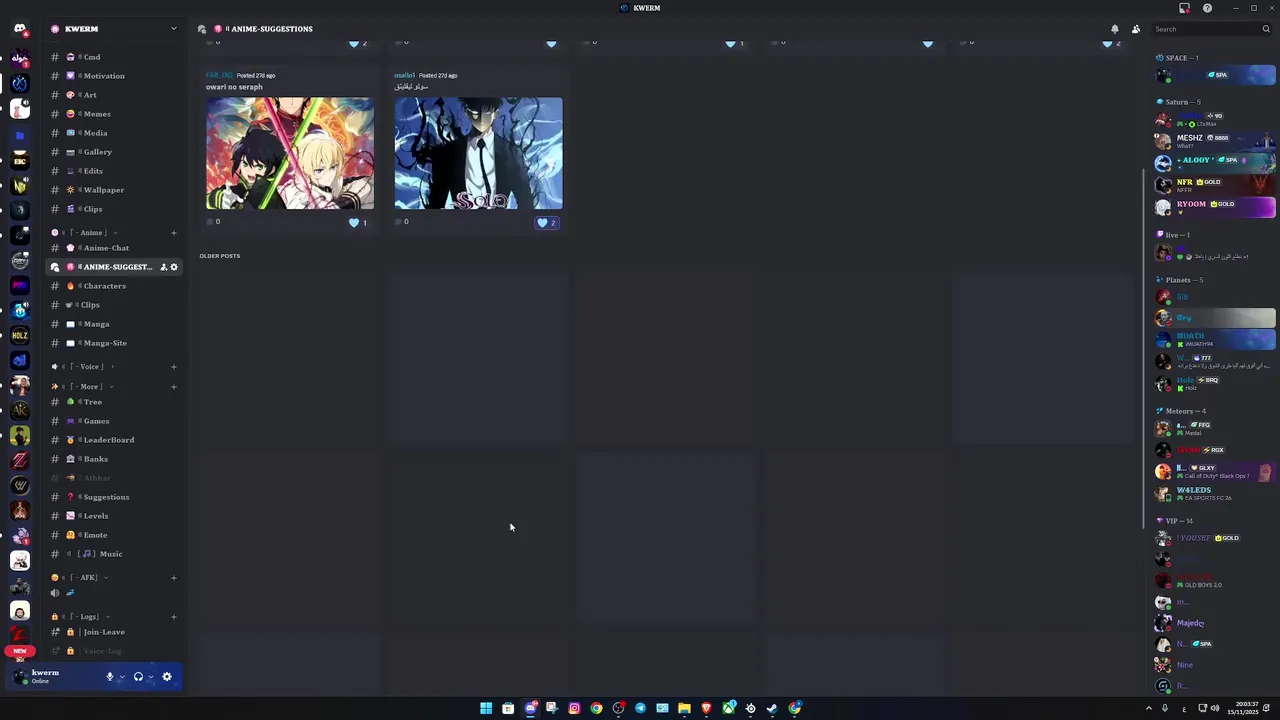Open the Solo Leveling post image

click(478, 153)
